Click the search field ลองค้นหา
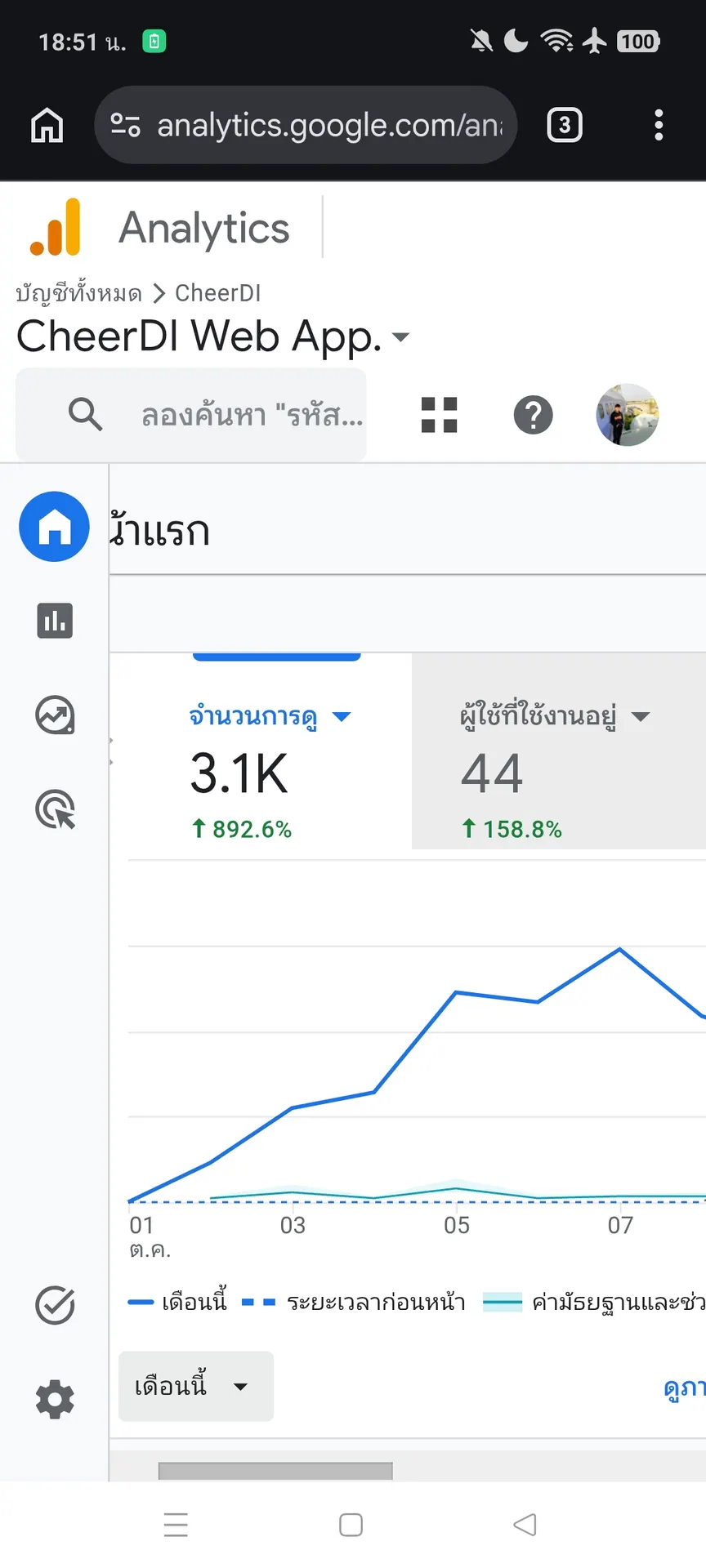Image resolution: width=706 pixels, height=1568 pixels. tap(191, 415)
